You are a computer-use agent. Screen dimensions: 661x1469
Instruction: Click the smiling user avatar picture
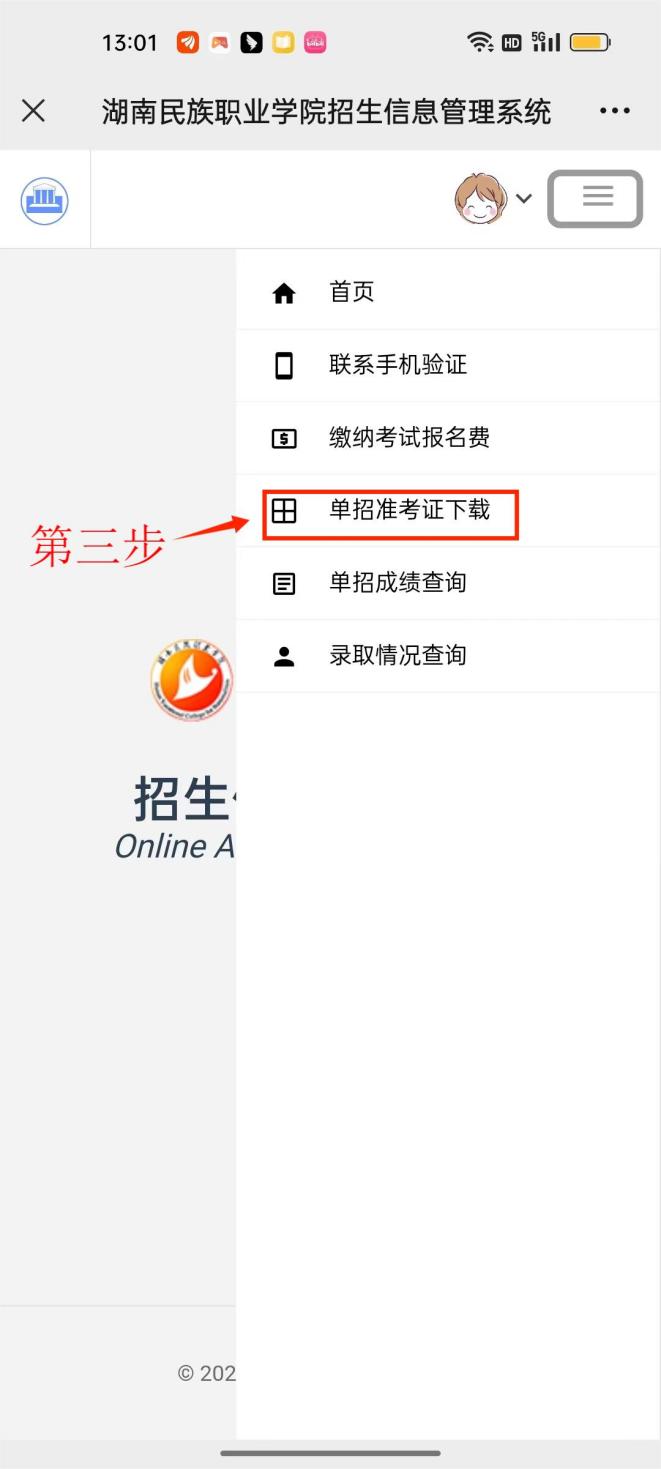click(x=481, y=198)
